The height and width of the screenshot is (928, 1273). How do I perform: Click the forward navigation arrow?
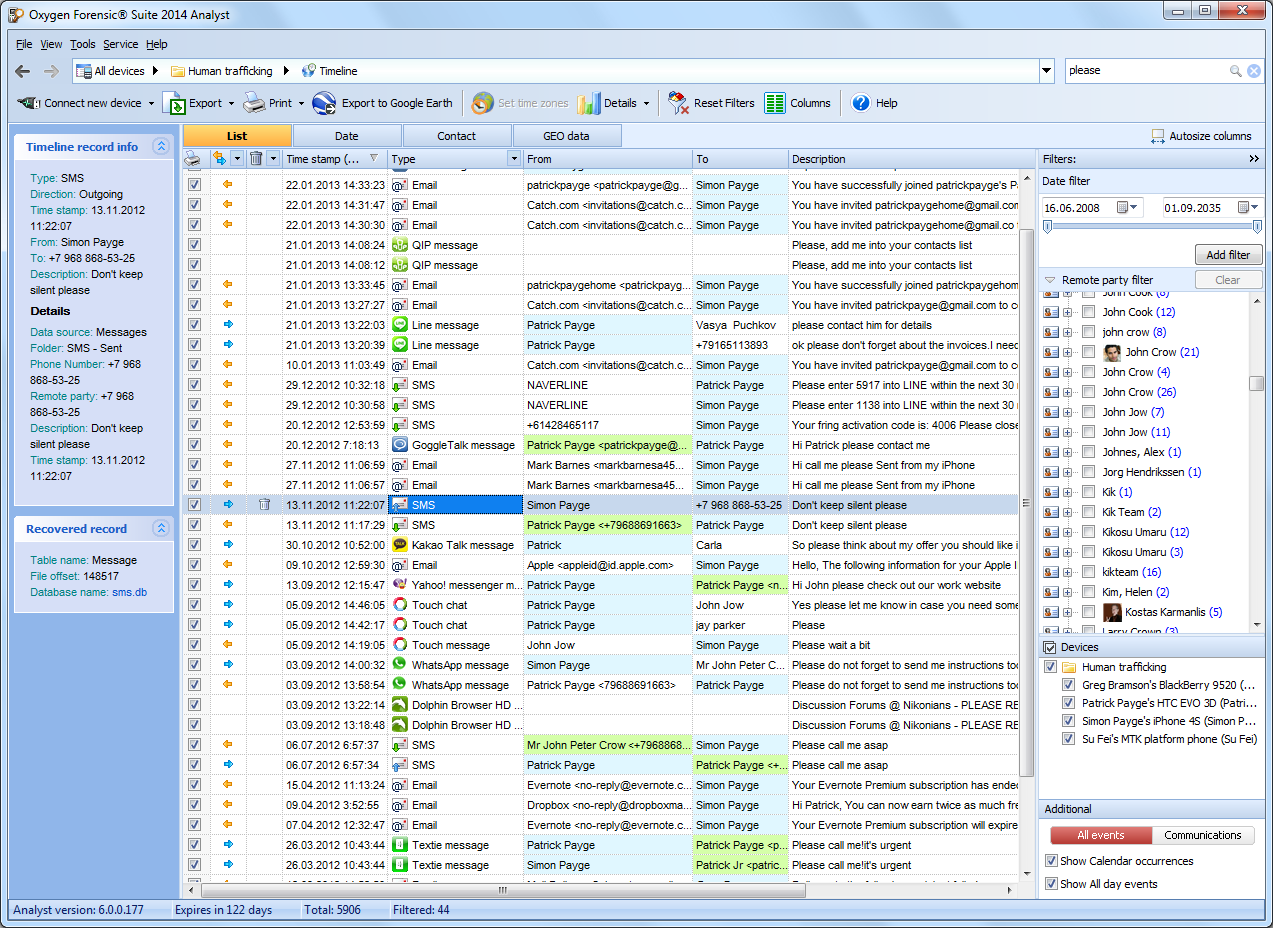click(x=51, y=71)
